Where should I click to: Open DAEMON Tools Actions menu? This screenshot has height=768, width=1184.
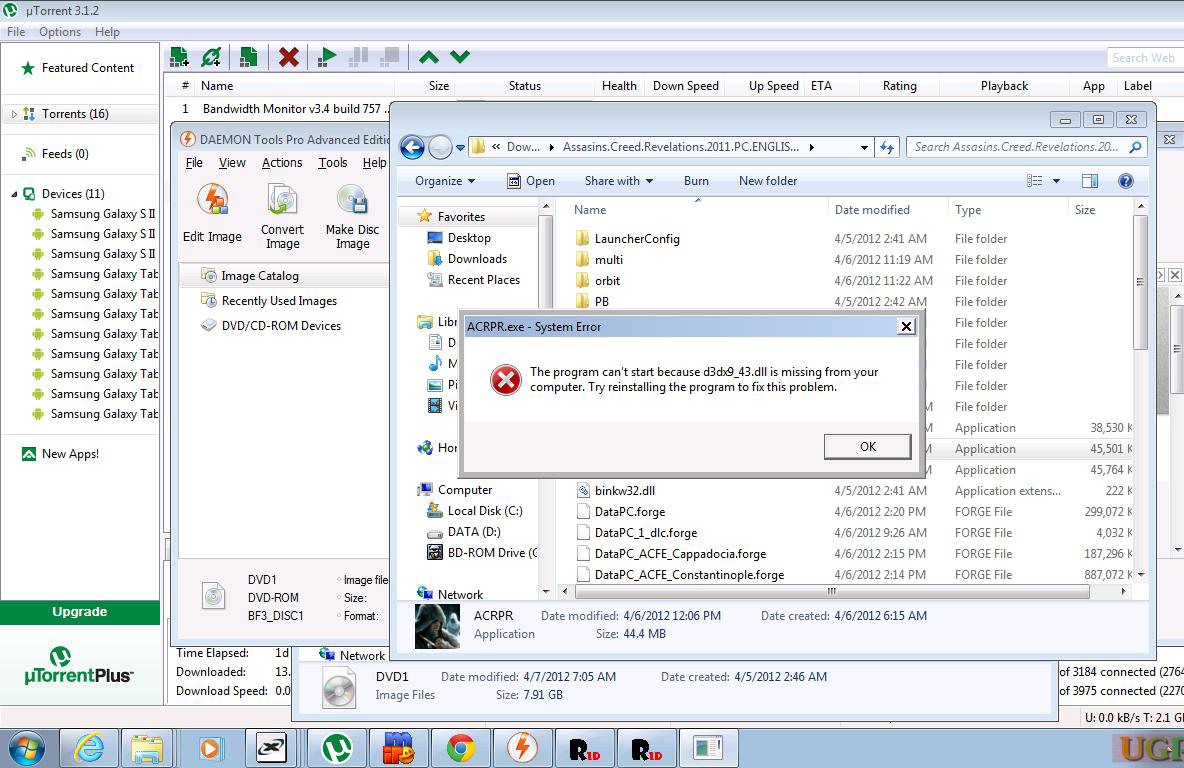tap(282, 162)
